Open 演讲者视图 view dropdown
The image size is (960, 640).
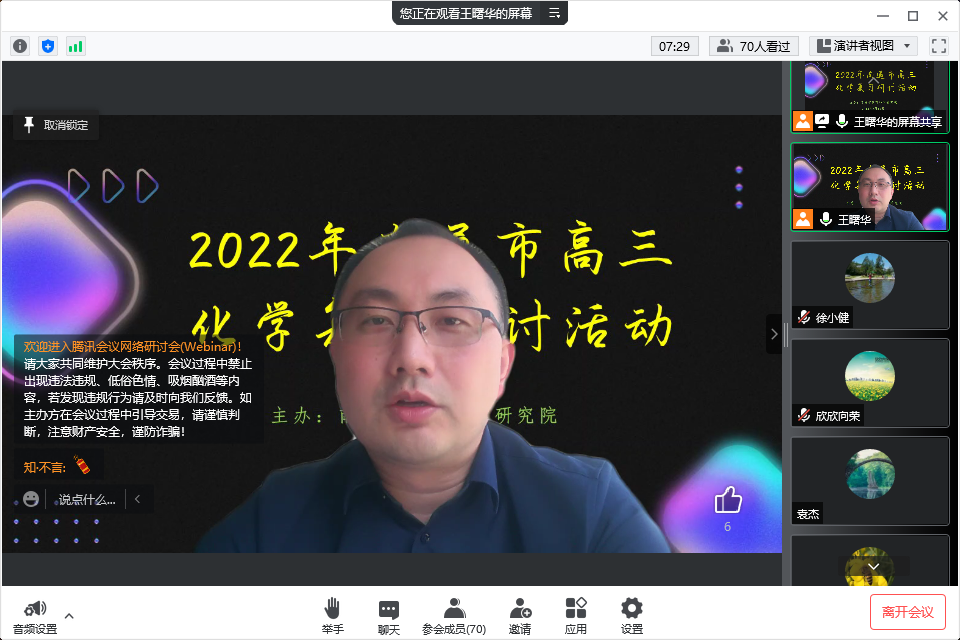click(863, 46)
